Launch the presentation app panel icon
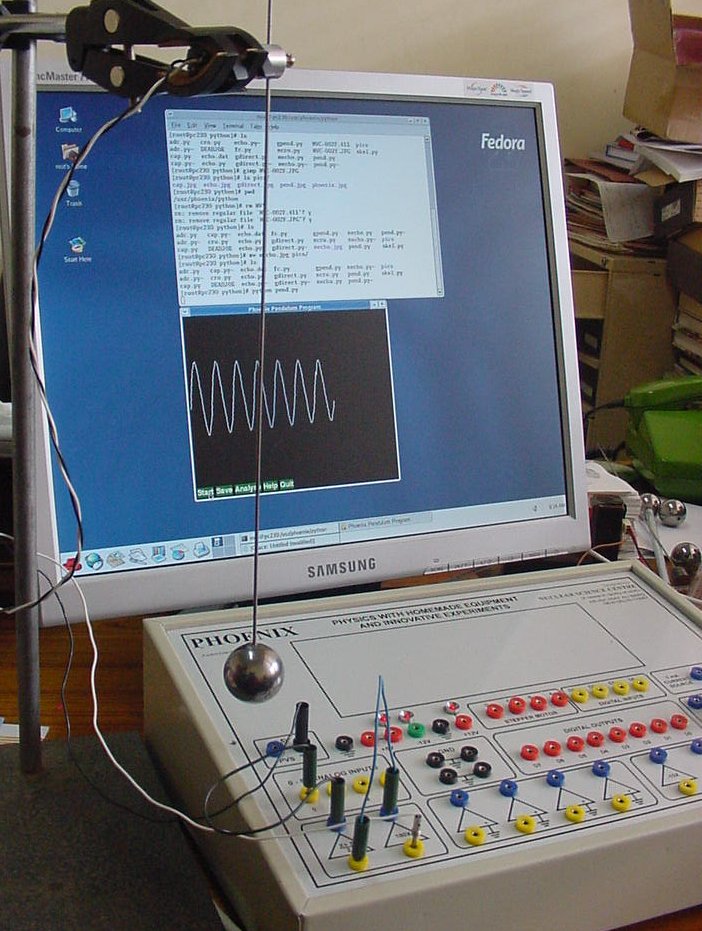Image resolution: width=702 pixels, height=931 pixels. (x=159, y=553)
